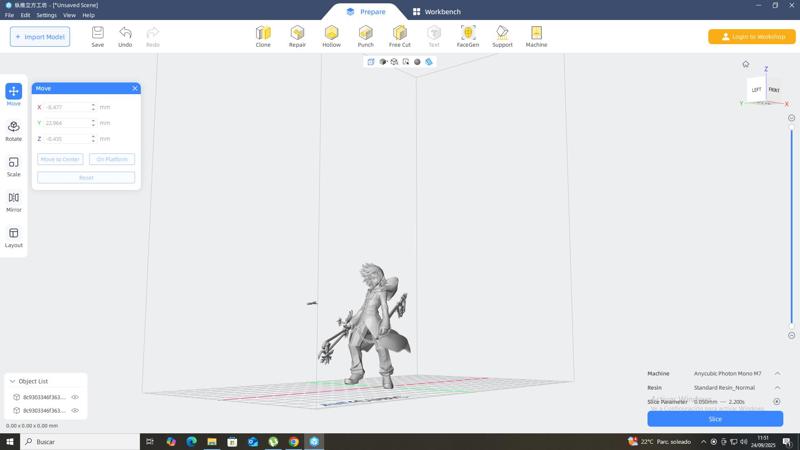Screen dimensions: 800x450
Task: Click the On Platform button
Action: [112, 159]
